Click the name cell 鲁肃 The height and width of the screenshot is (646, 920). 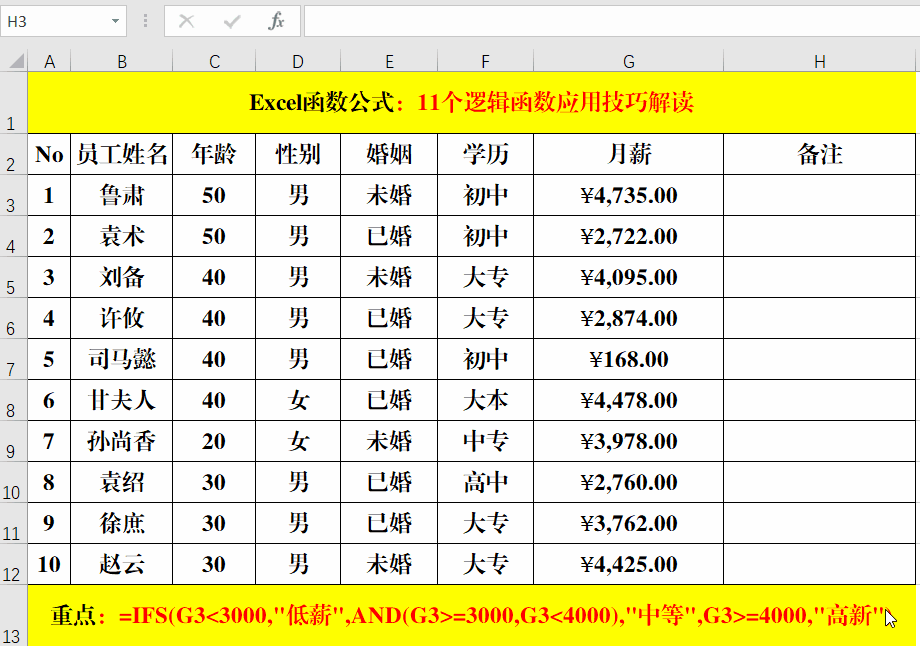tap(121, 195)
